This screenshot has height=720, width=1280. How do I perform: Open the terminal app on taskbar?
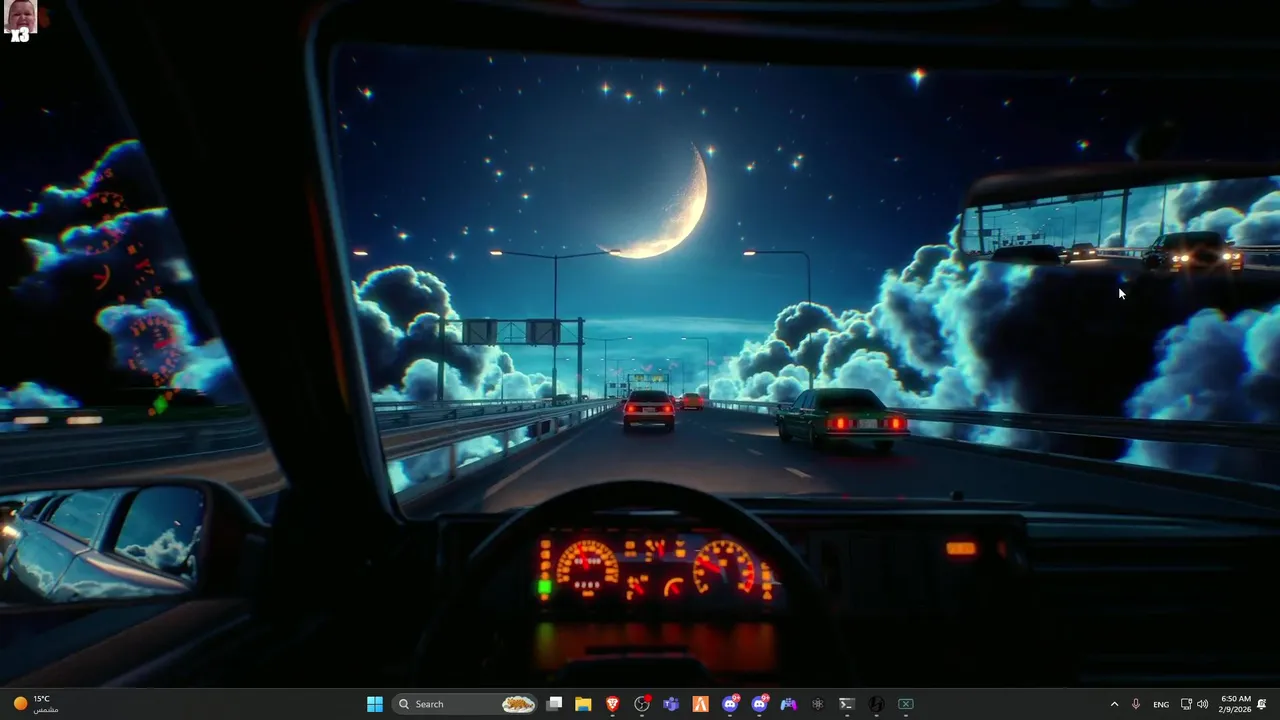coord(847,704)
